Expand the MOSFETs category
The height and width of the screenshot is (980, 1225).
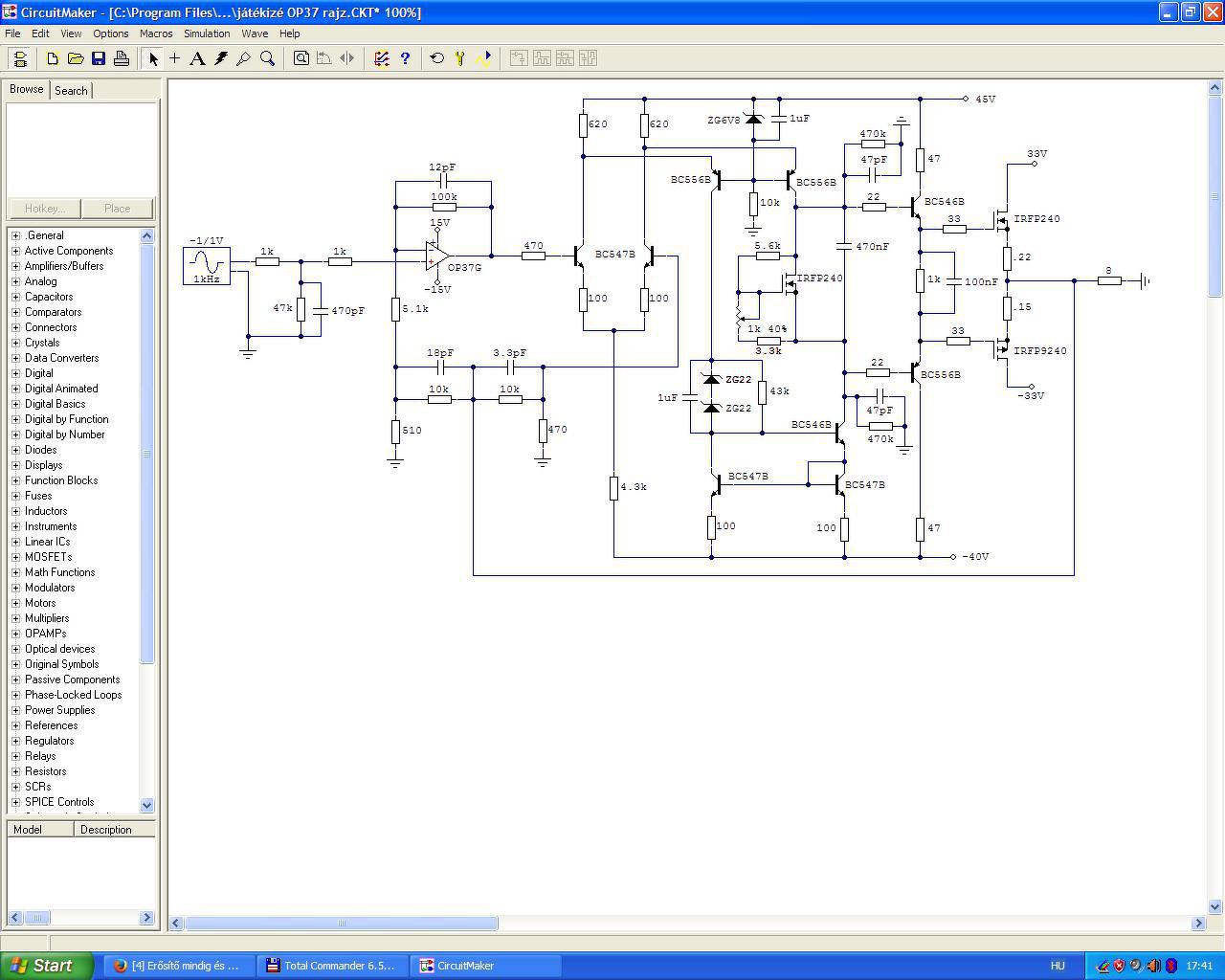[15, 557]
